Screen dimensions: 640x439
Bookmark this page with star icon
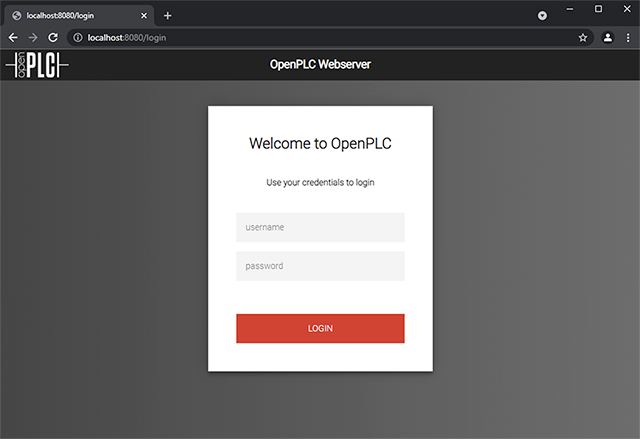pos(582,37)
